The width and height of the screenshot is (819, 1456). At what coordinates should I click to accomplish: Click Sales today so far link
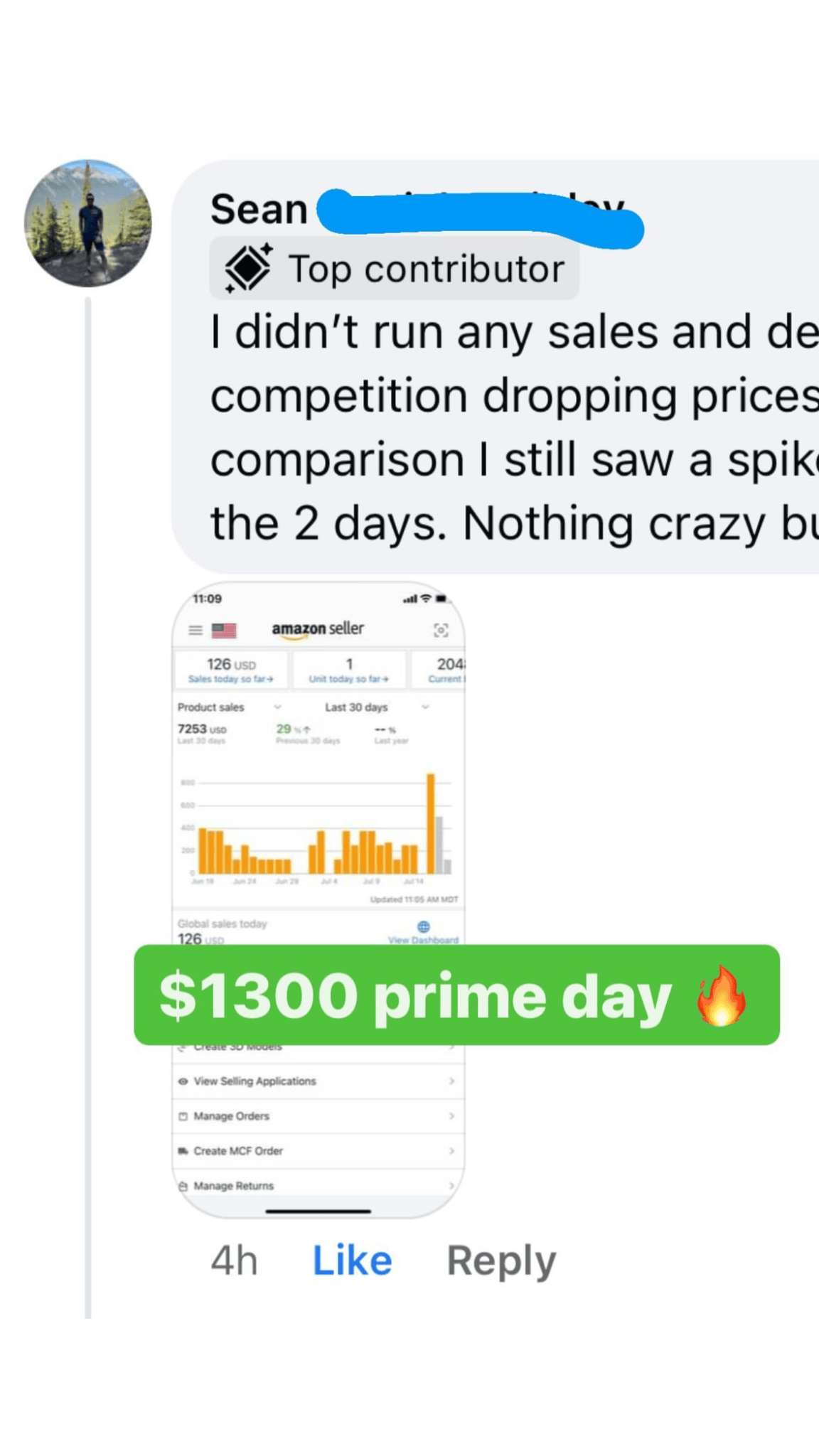[x=230, y=679]
